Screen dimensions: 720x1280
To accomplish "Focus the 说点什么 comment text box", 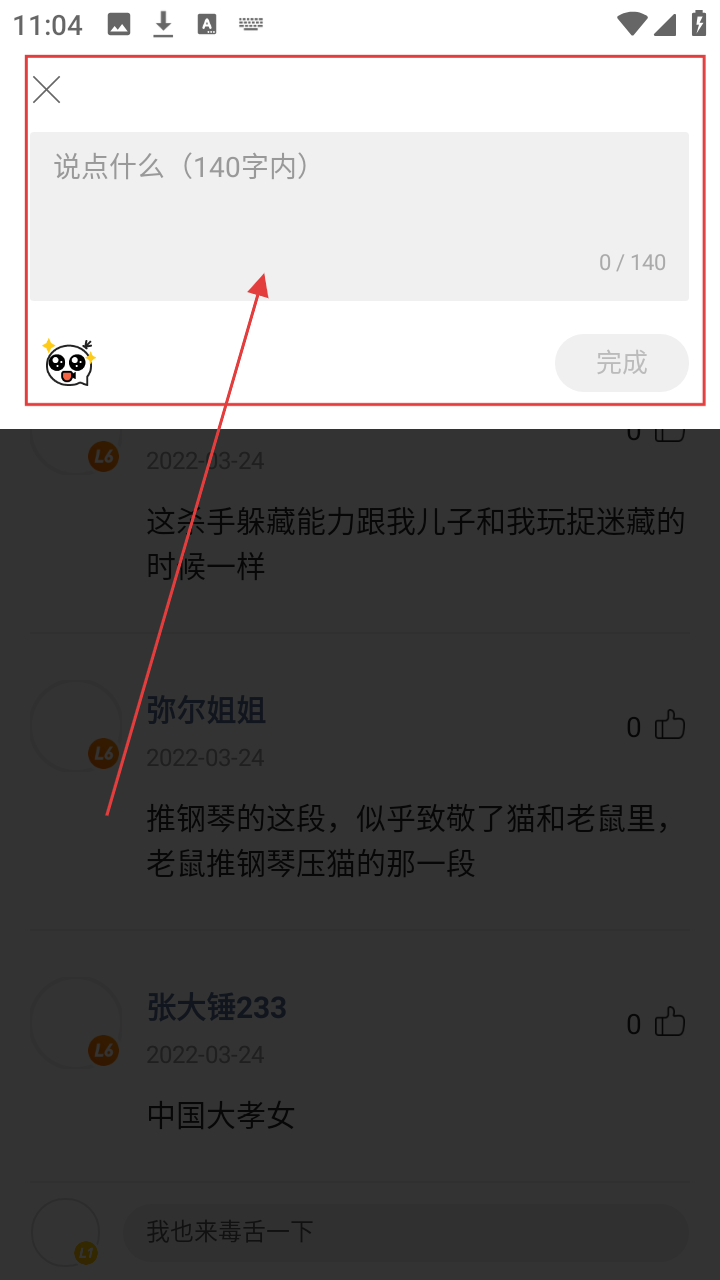I will [359, 216].
